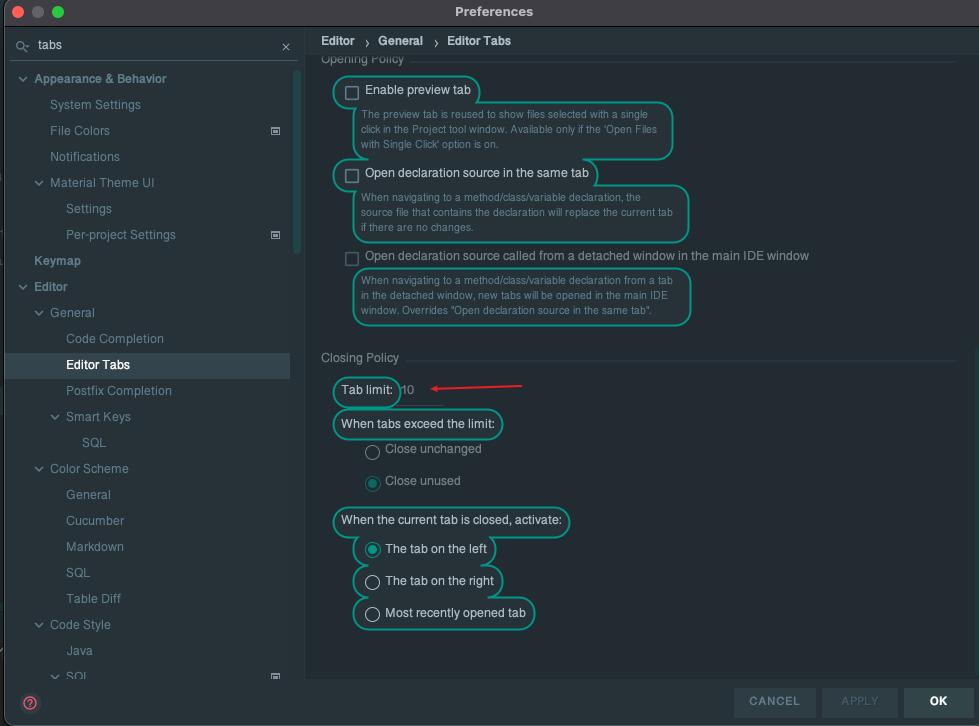Check Open declaration source in same tab

coord(352,175)
